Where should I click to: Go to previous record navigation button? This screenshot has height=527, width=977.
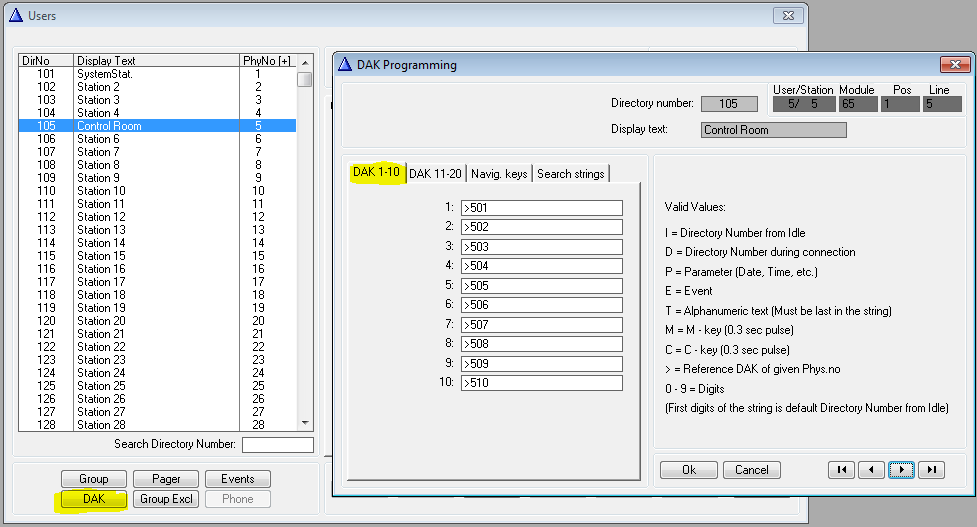tap(871, 470)
